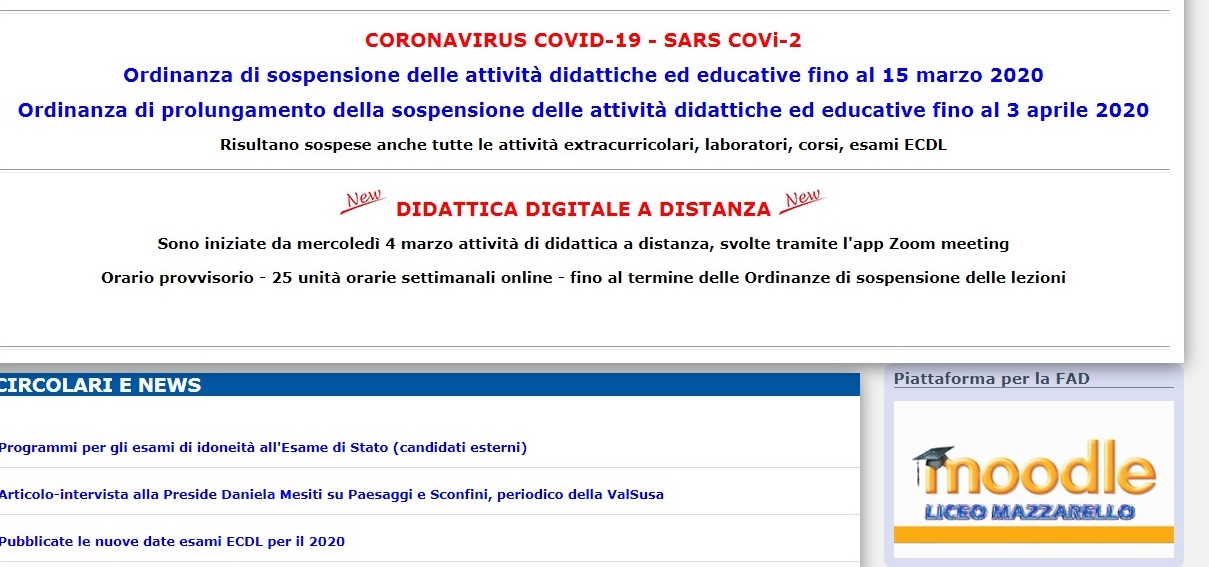Open Programmi per gli esami di idoneità news
Image resolution: width=1209 pixels, height=567 pixels.
point(263,448)
